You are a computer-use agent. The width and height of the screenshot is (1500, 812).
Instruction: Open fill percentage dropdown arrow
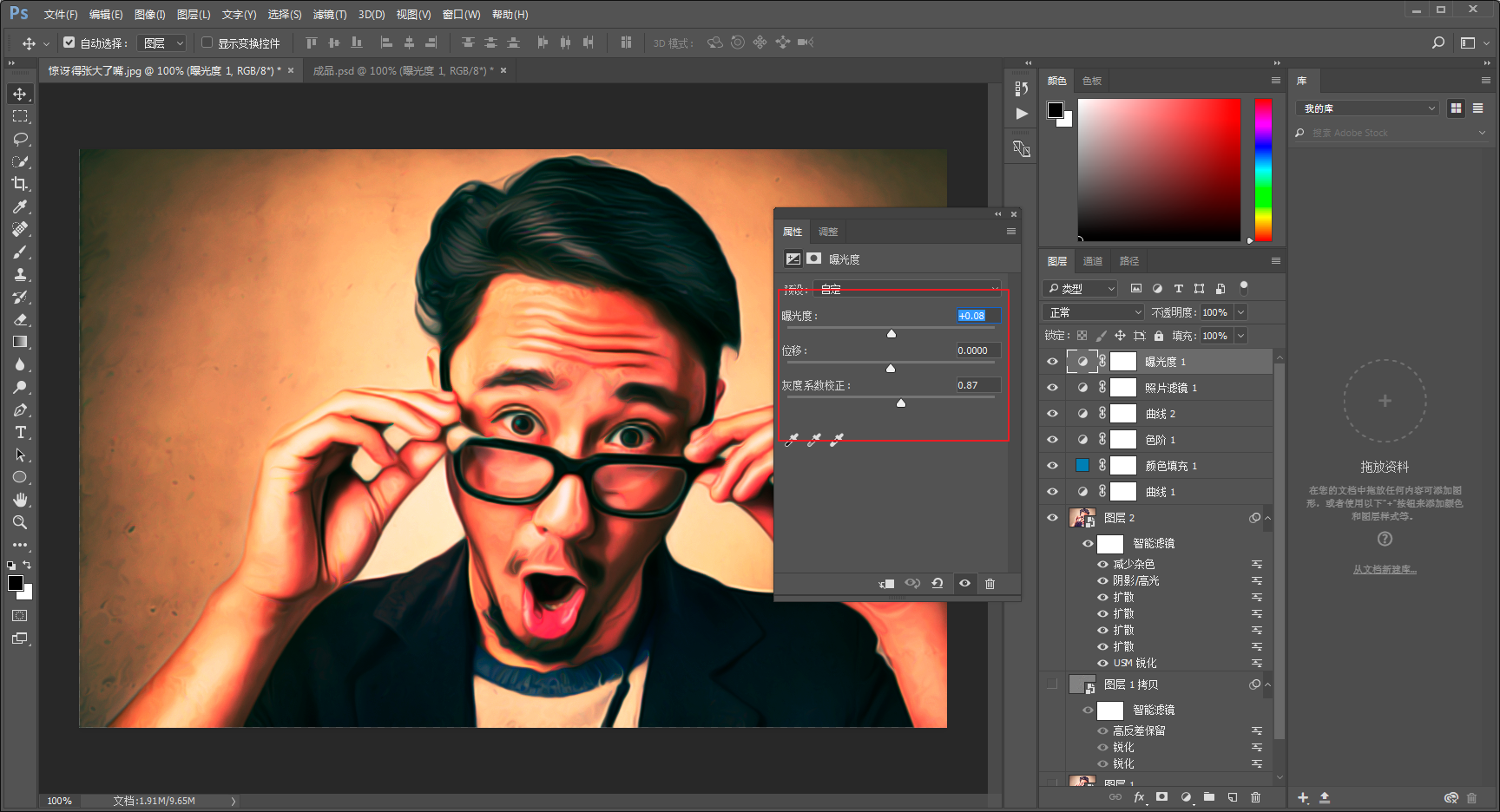click(1241, 336)
